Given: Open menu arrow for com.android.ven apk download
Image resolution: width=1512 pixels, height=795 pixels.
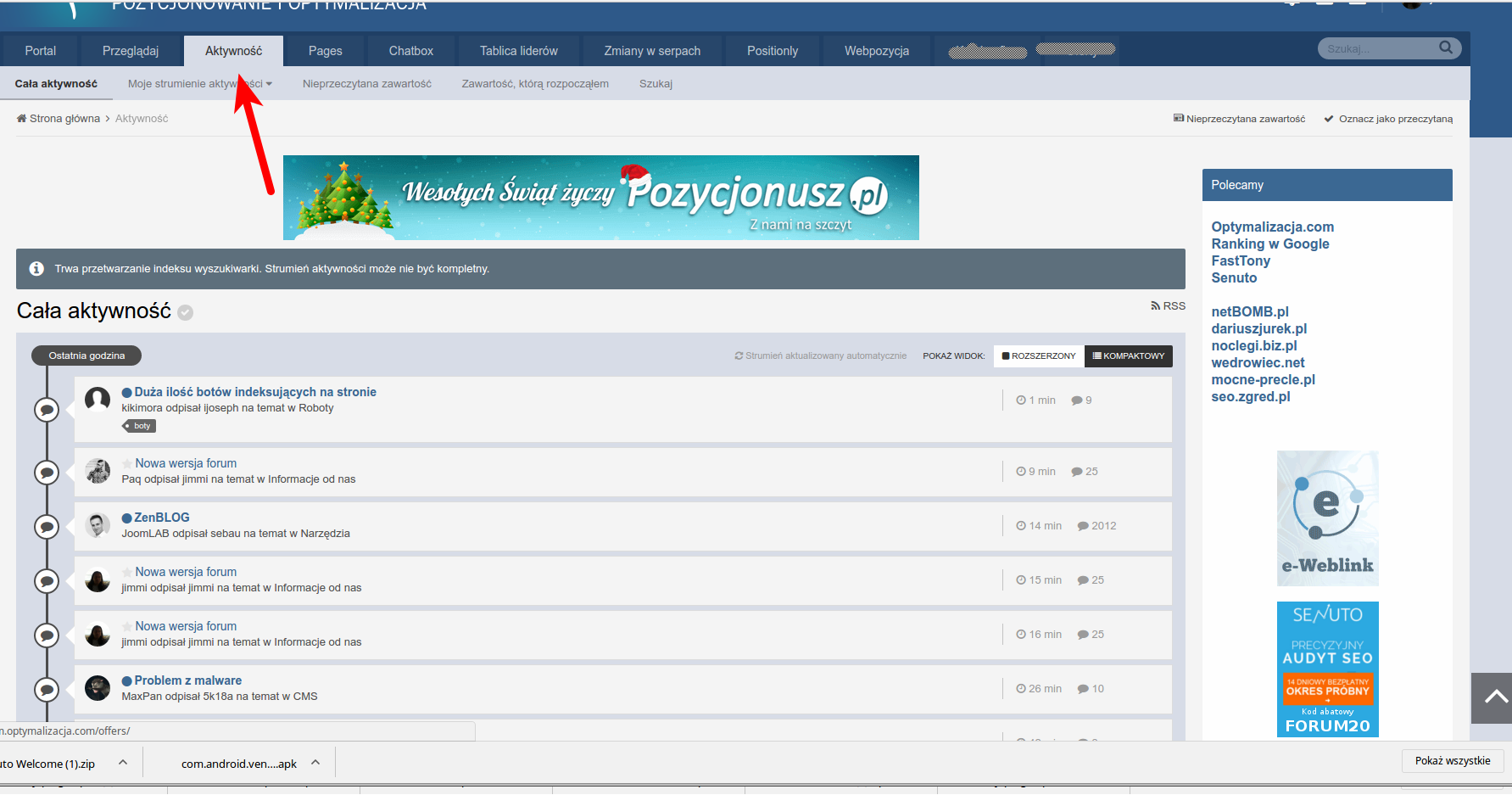Looking at the screenshot, I should 315,763.
